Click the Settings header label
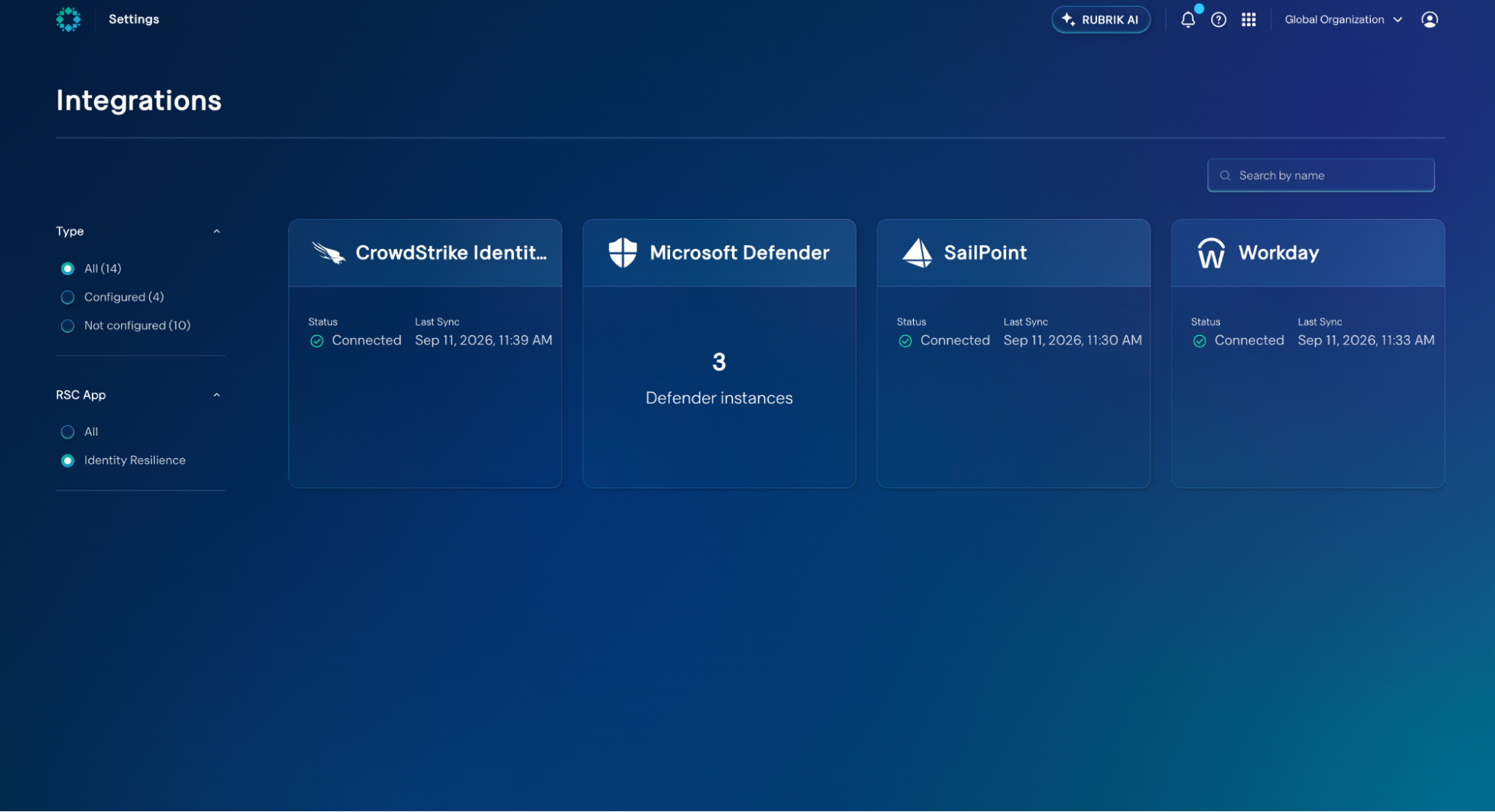The width and height of the screenshot is (1495, 812). 134,19
